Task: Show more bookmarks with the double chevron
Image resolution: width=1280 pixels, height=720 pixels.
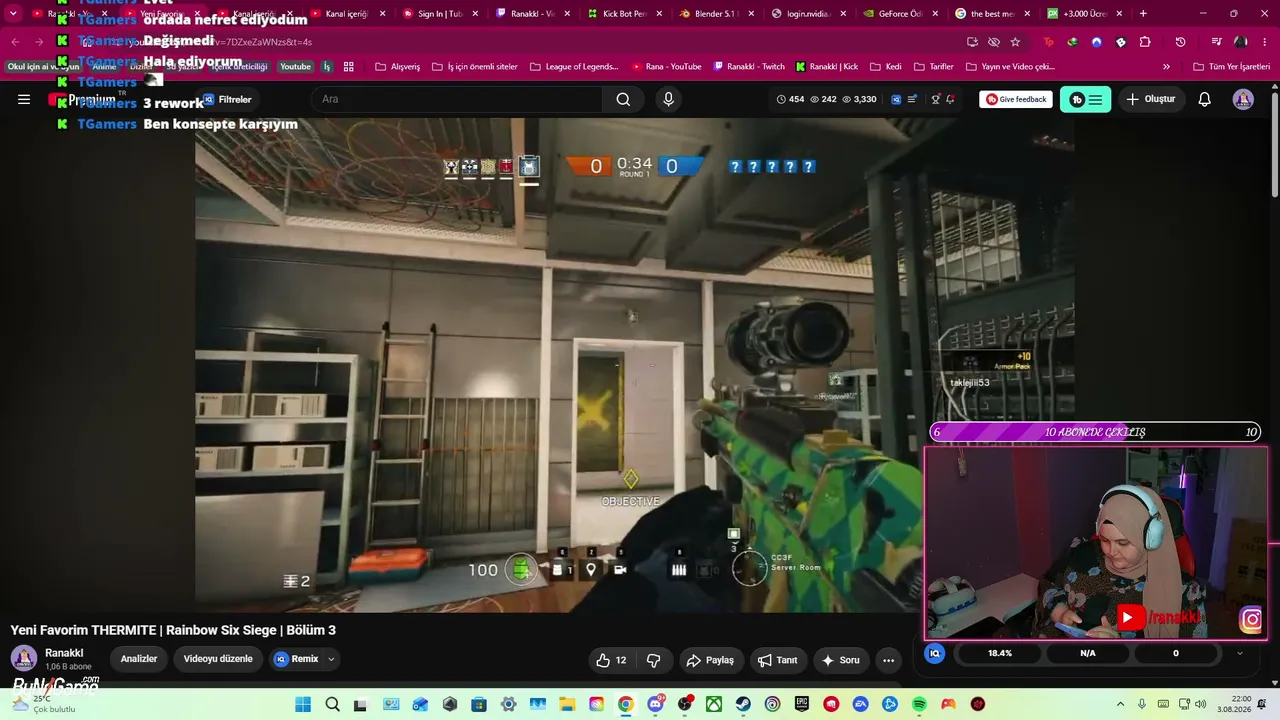Action: (1166, 67)
